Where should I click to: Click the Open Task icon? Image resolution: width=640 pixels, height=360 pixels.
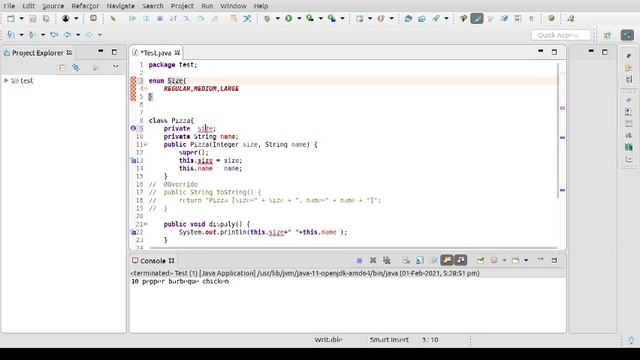pos(422,18)
